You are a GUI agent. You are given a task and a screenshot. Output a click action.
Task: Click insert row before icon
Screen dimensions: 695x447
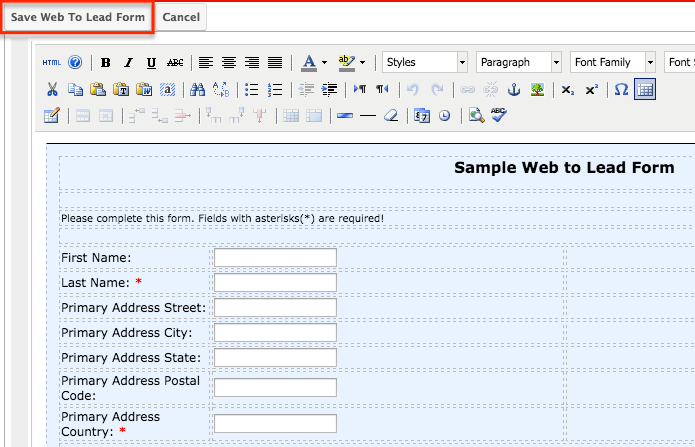pos(137,116)
